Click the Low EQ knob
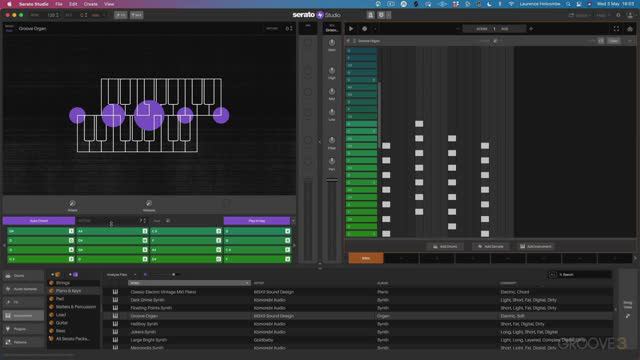The height and width of the screenshot is (360, 640). 332,112
